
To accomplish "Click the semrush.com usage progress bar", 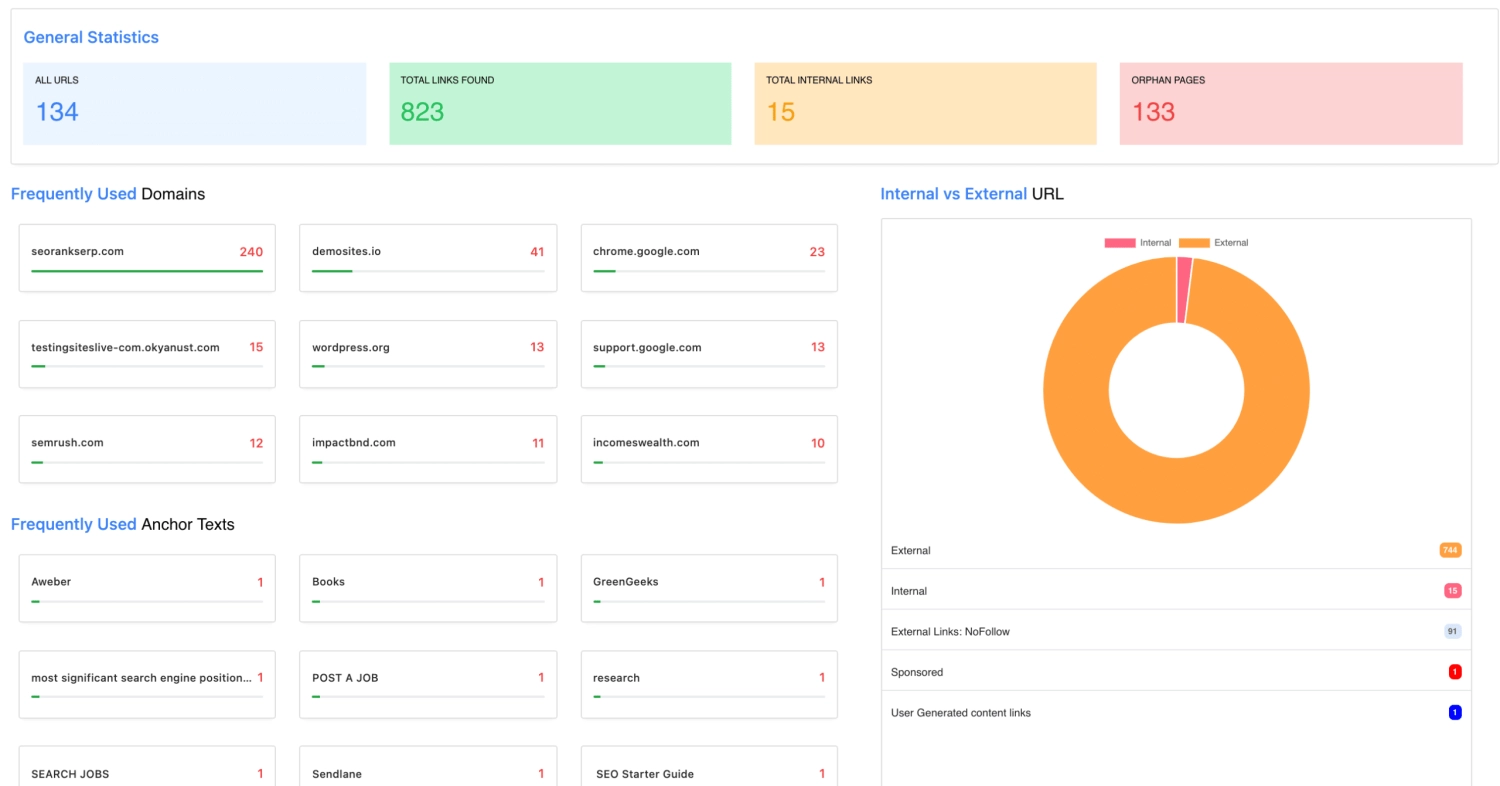I will click(x=147, y=463).
